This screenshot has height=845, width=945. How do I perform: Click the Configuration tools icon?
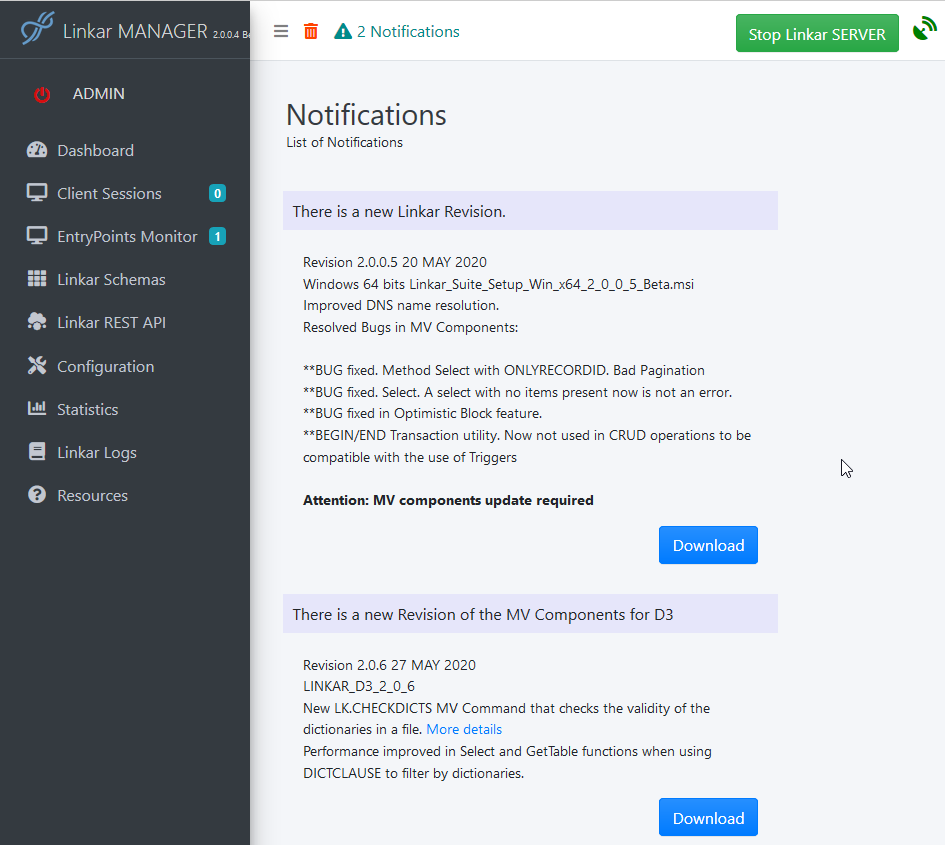pos(37,365)
